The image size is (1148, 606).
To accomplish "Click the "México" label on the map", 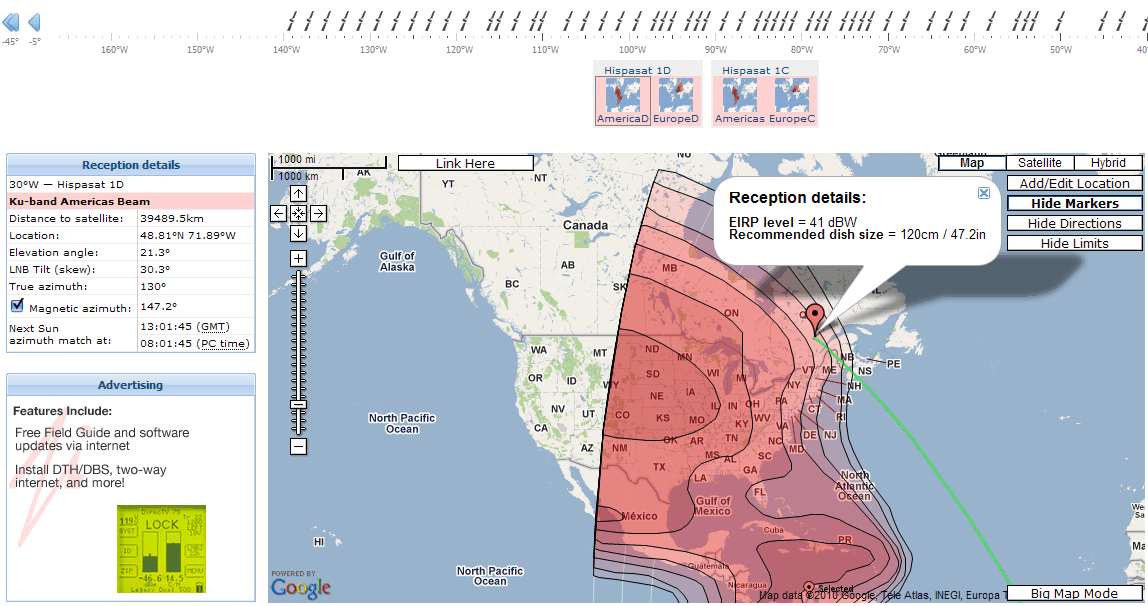I will (639, 516).
